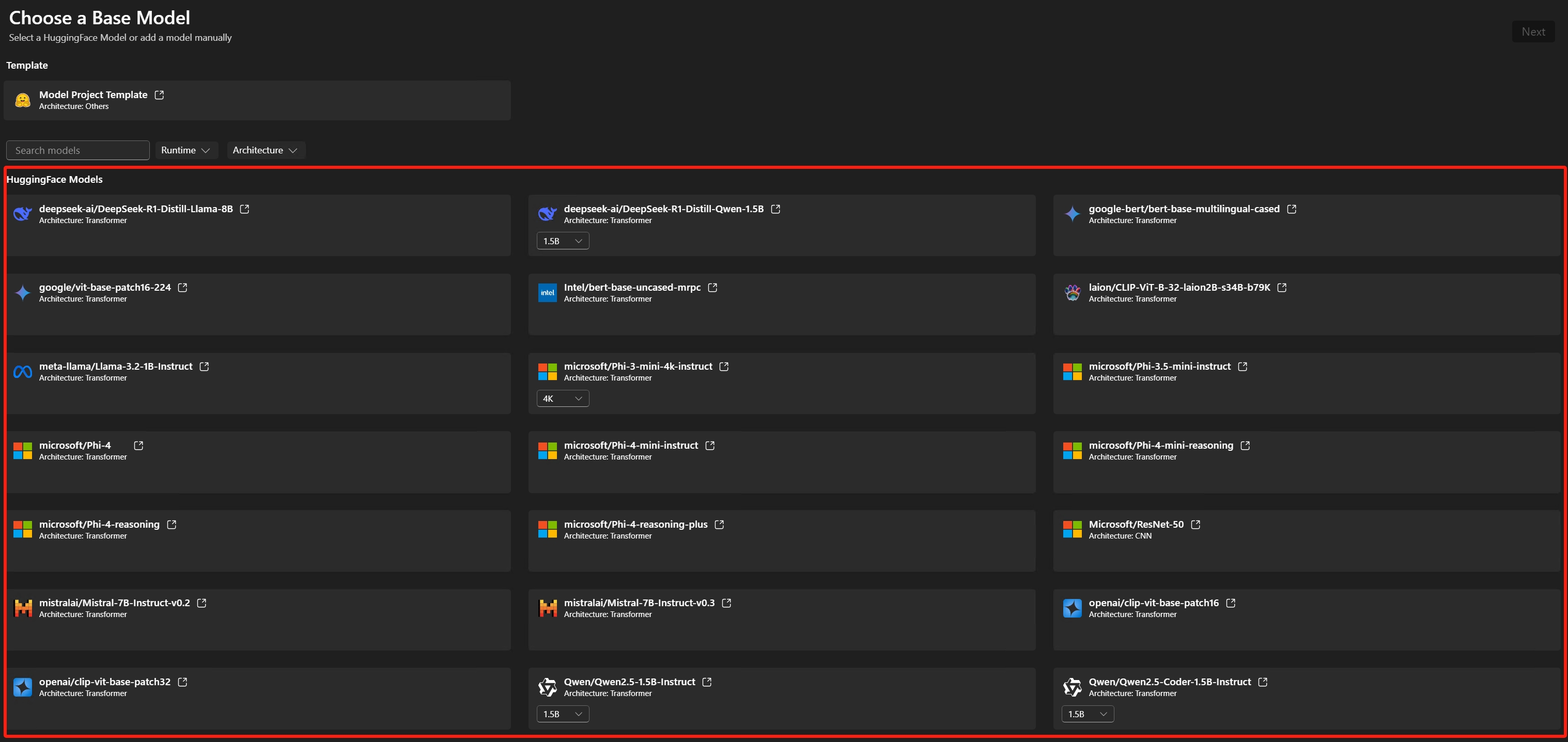This screenshot has height=742, width=1568.
Task: Click the DeepSeek whale icon for DeepSeek-R1-Distill-Llama-8B
Action: (x=23, y=214)
